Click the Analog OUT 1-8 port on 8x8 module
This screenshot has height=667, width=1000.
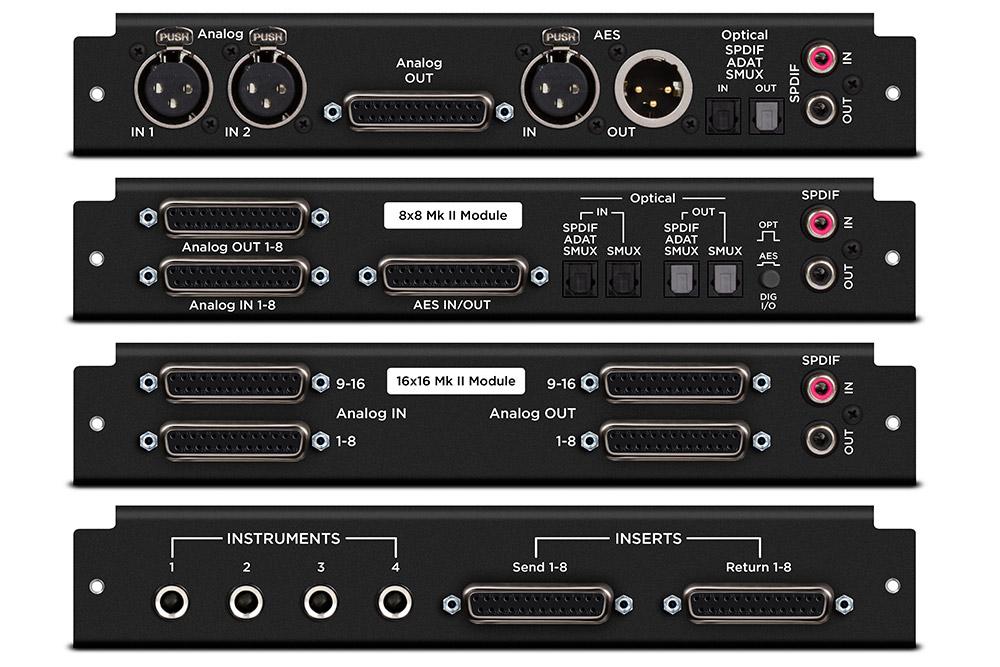234,218
